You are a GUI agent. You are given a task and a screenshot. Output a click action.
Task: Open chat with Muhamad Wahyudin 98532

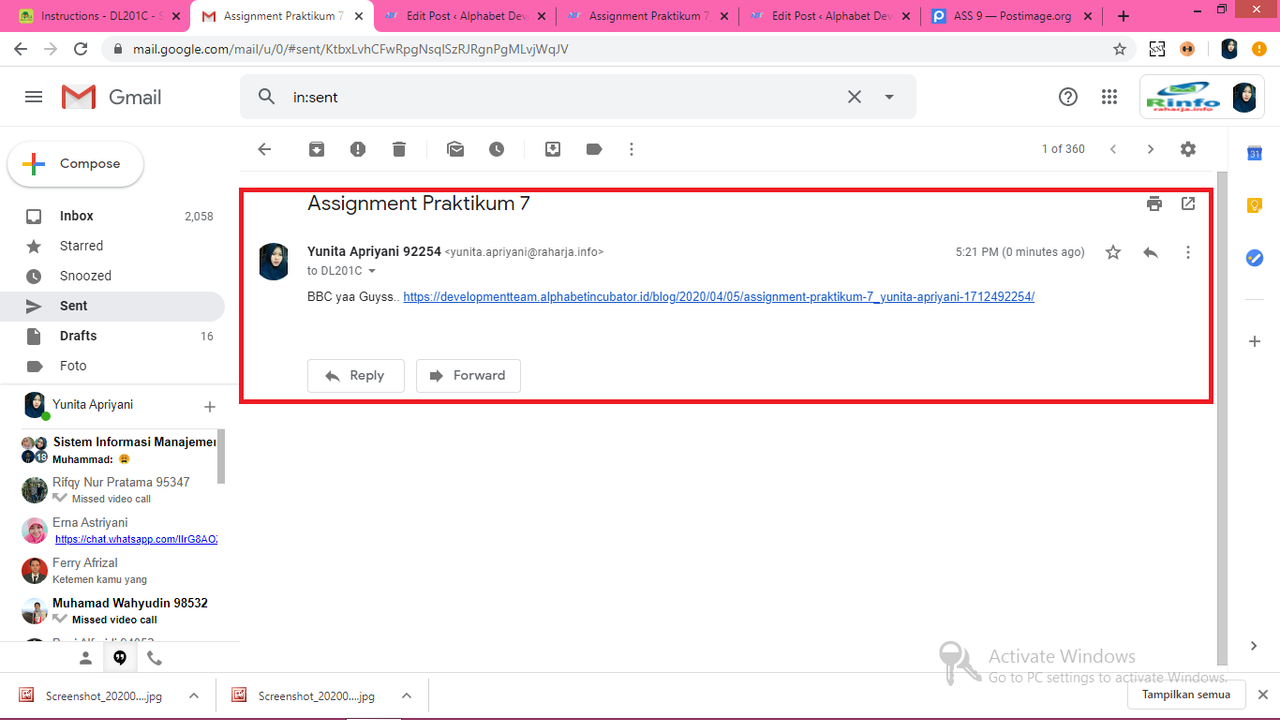point(118,611)
